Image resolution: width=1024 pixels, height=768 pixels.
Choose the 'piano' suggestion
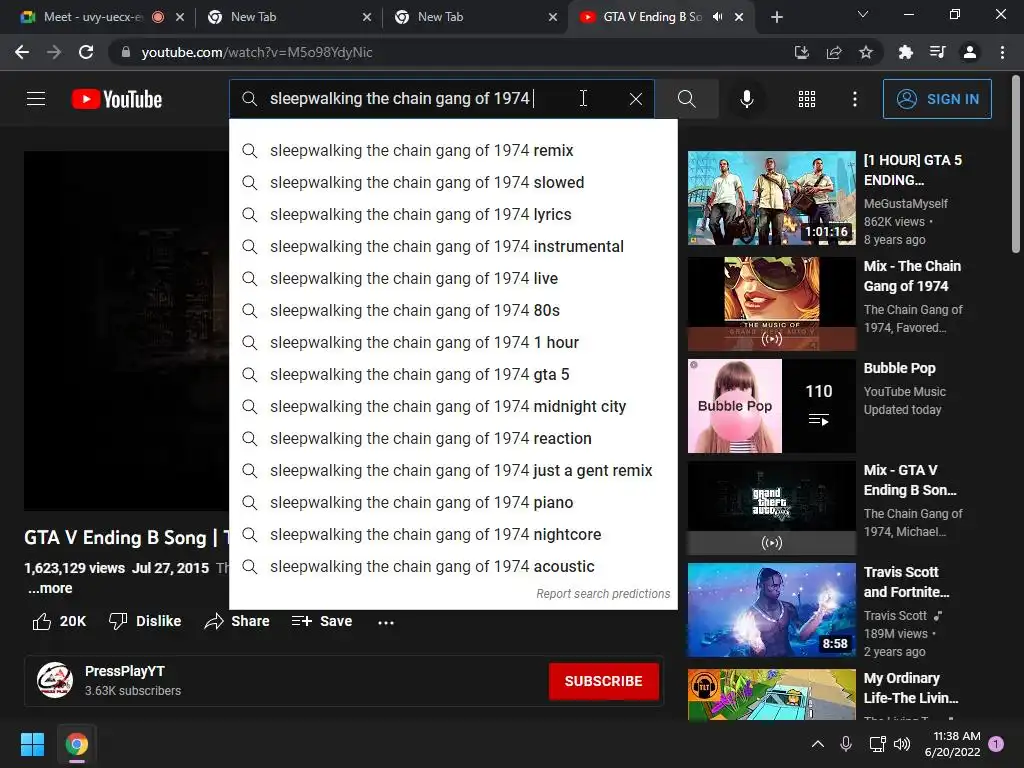pos(453,502)
